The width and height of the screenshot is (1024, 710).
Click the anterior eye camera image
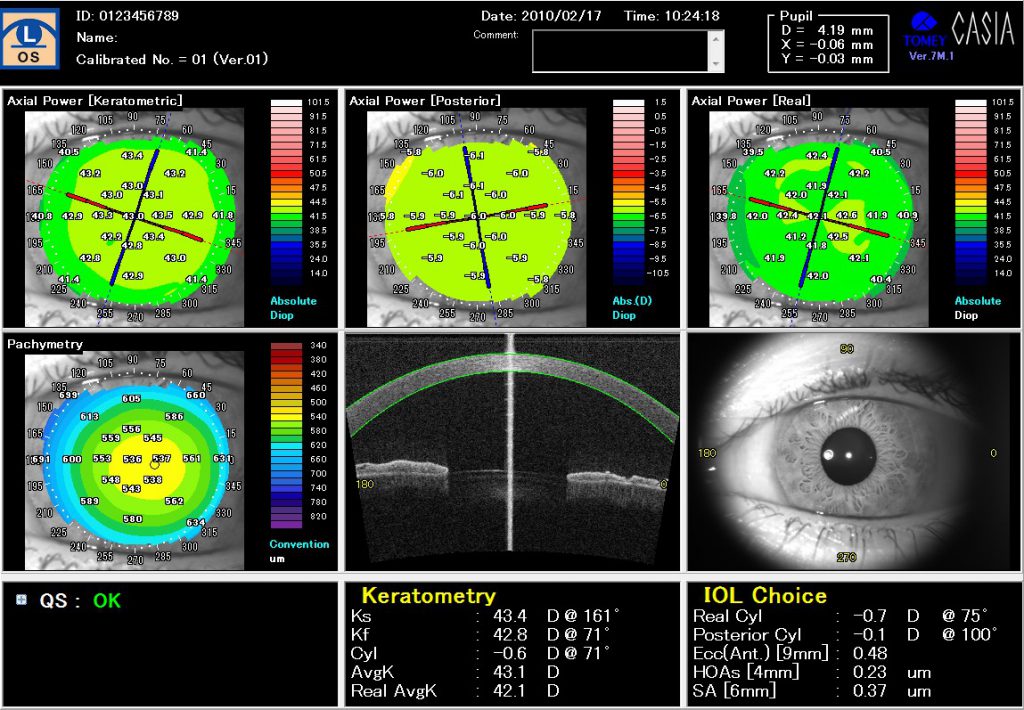855,452
